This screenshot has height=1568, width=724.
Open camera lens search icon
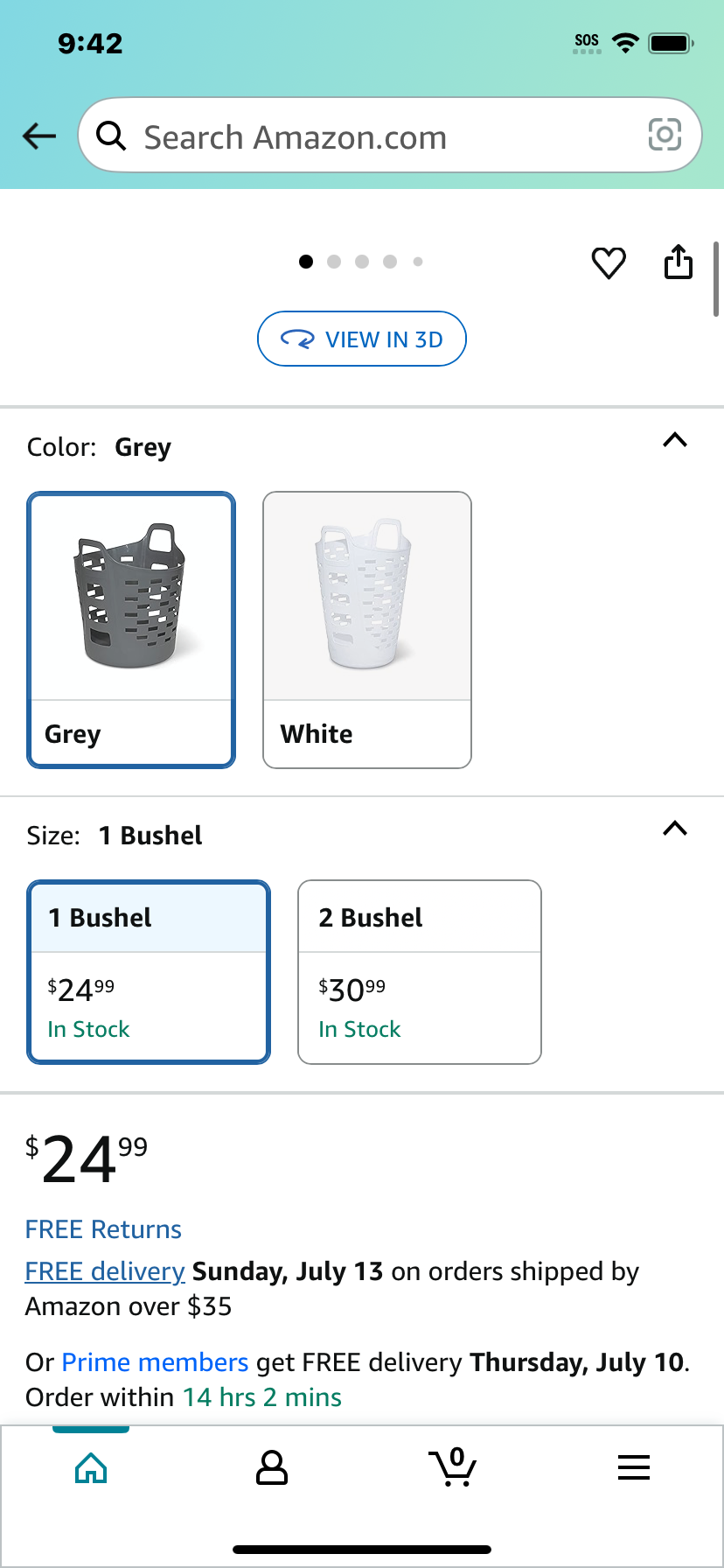click(x=665, y=135)
